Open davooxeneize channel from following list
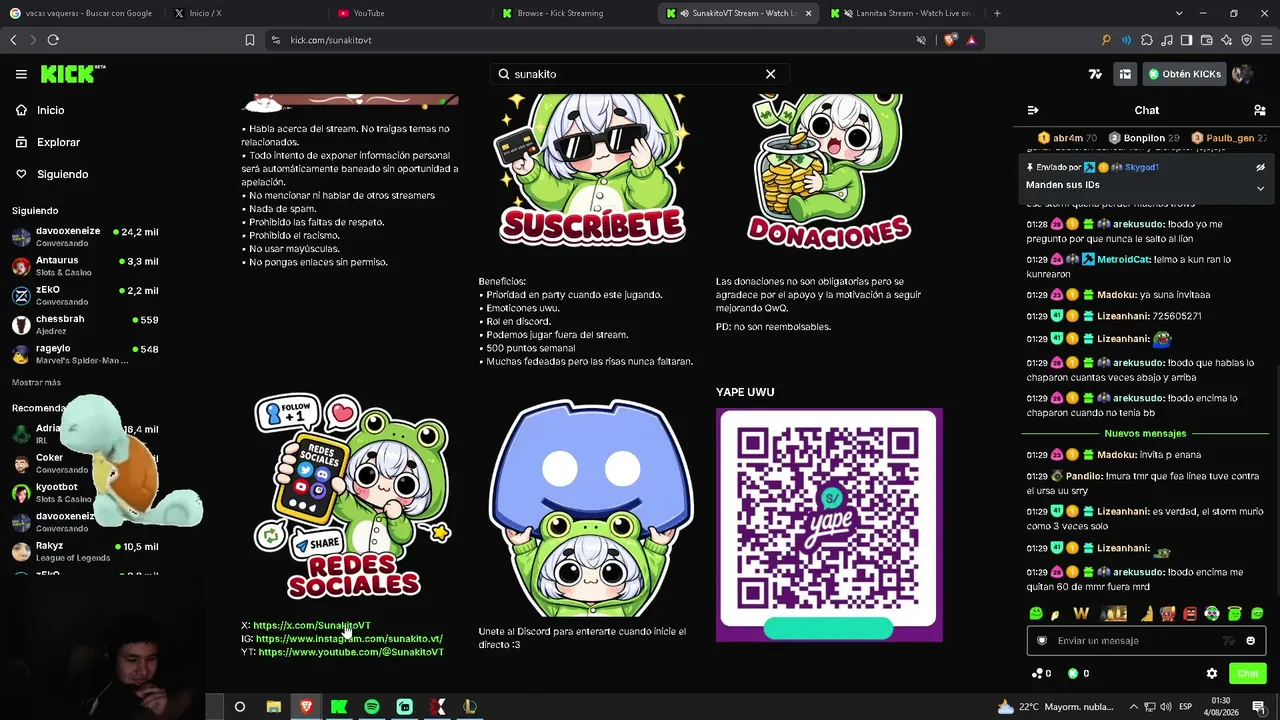 point(85,236)
